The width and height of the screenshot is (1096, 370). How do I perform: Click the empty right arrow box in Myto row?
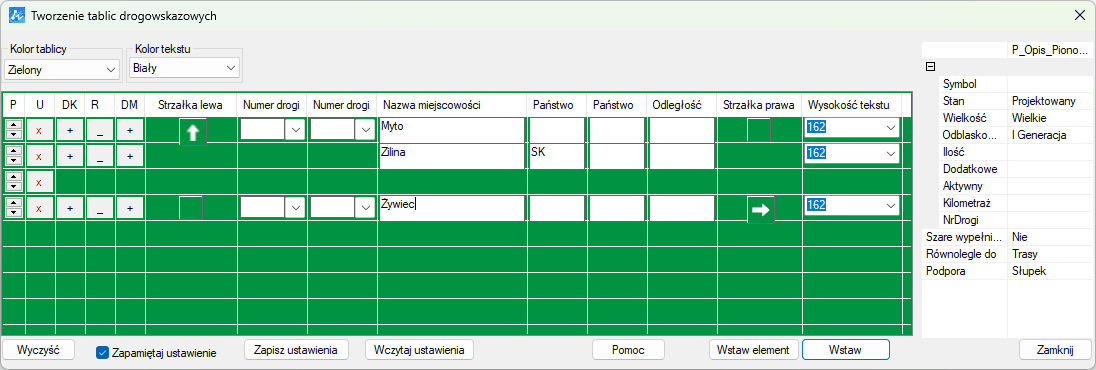click(x=759, y=130)
